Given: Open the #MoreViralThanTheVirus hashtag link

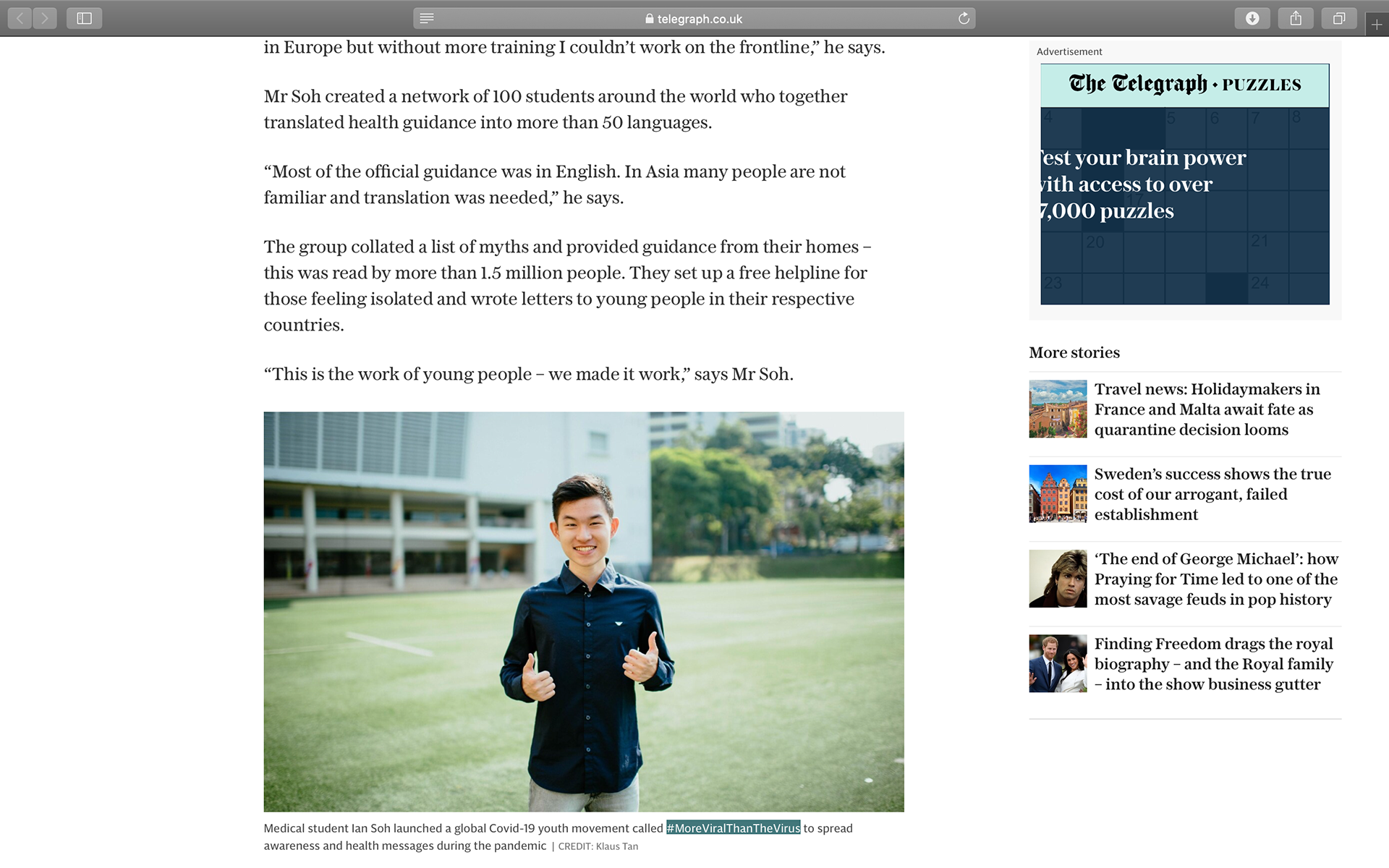Looking at the screenshot, I should tap(733, 828).
